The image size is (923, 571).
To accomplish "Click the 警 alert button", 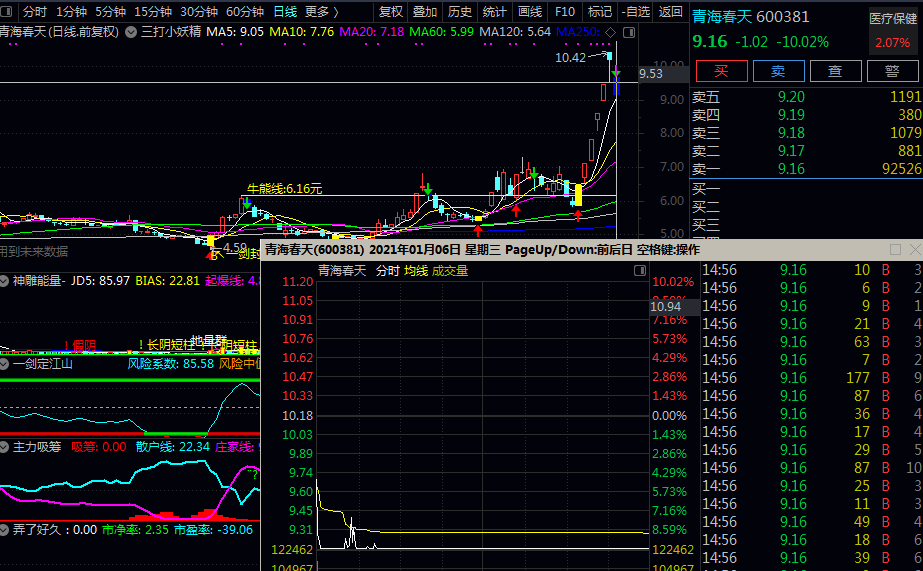I will [x=891, y=71].
